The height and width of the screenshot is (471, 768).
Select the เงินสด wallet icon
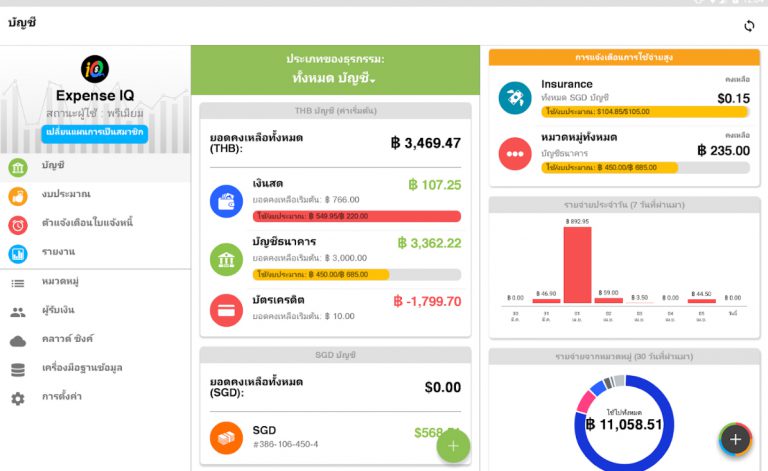pyautogui.click(x=226, y=201)
